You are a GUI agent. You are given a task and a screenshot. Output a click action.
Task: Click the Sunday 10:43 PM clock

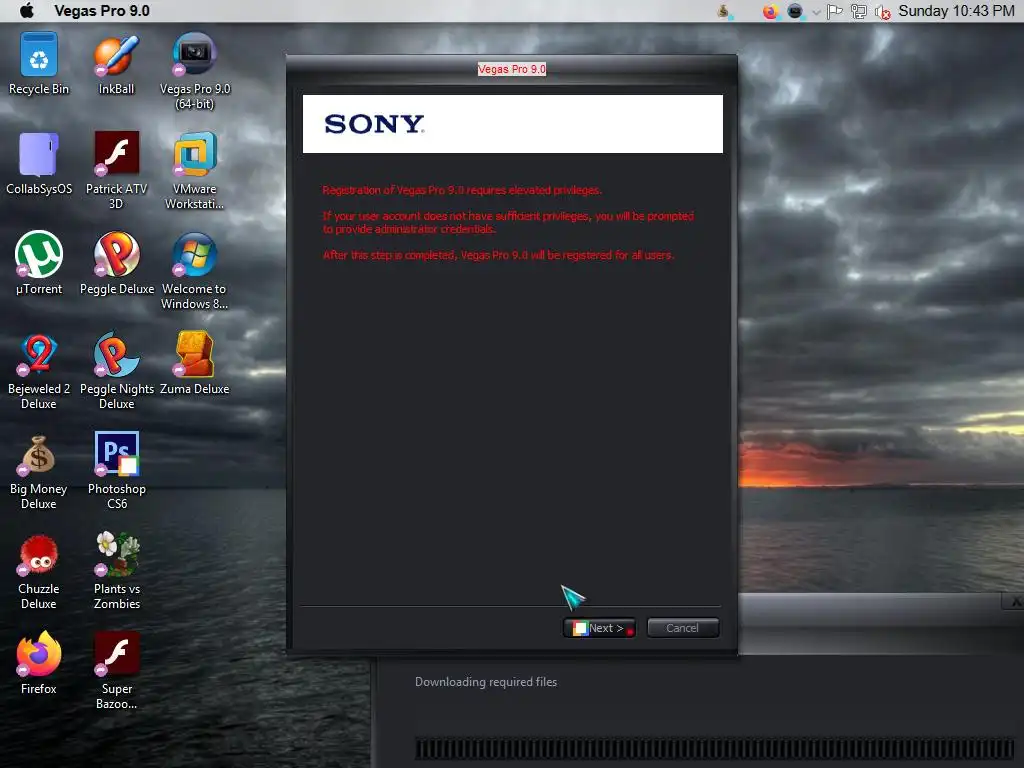click(956, 10)
